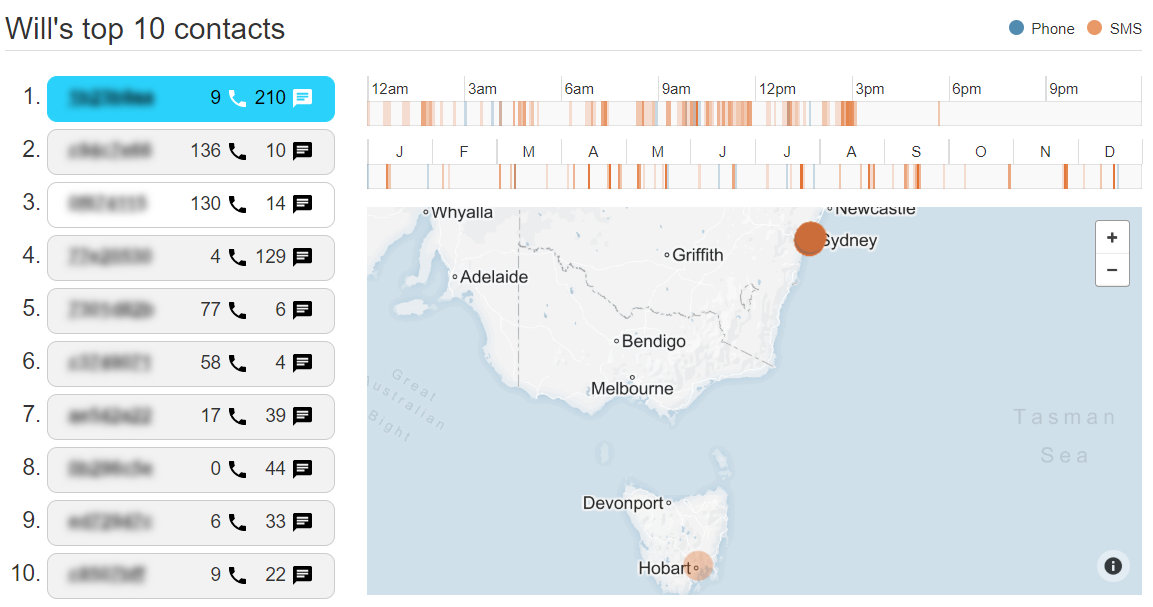
Task: Click the phone icon in contact row 1
Action: pos(237,98)
